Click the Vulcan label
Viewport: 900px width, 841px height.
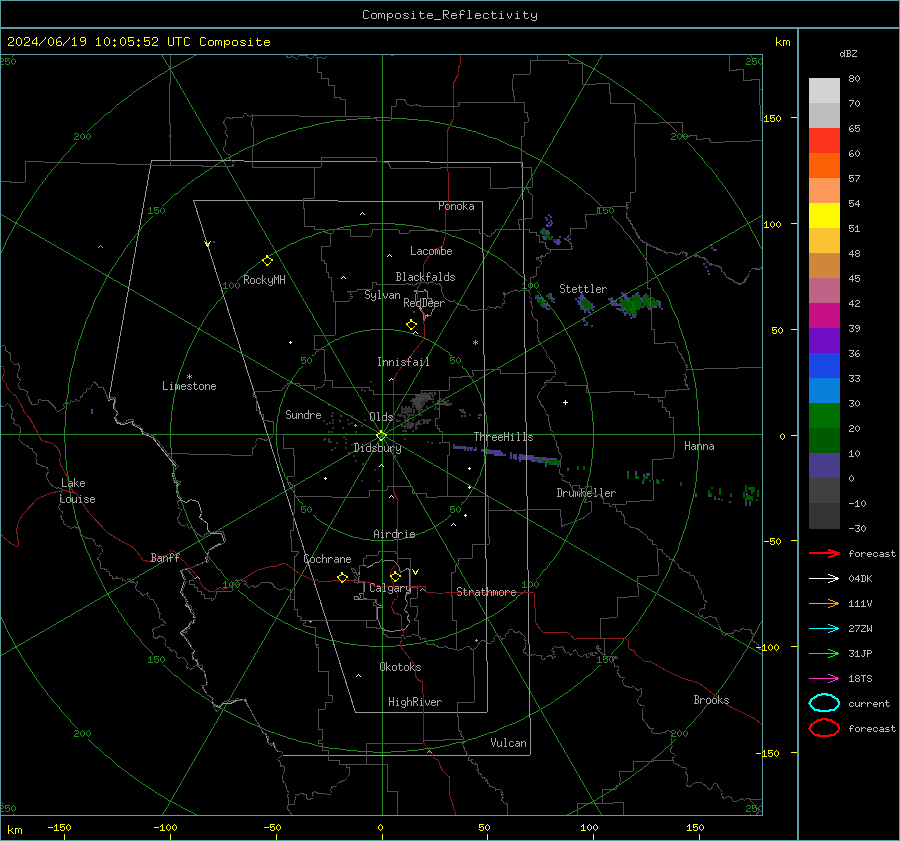[x=509, y=743]
